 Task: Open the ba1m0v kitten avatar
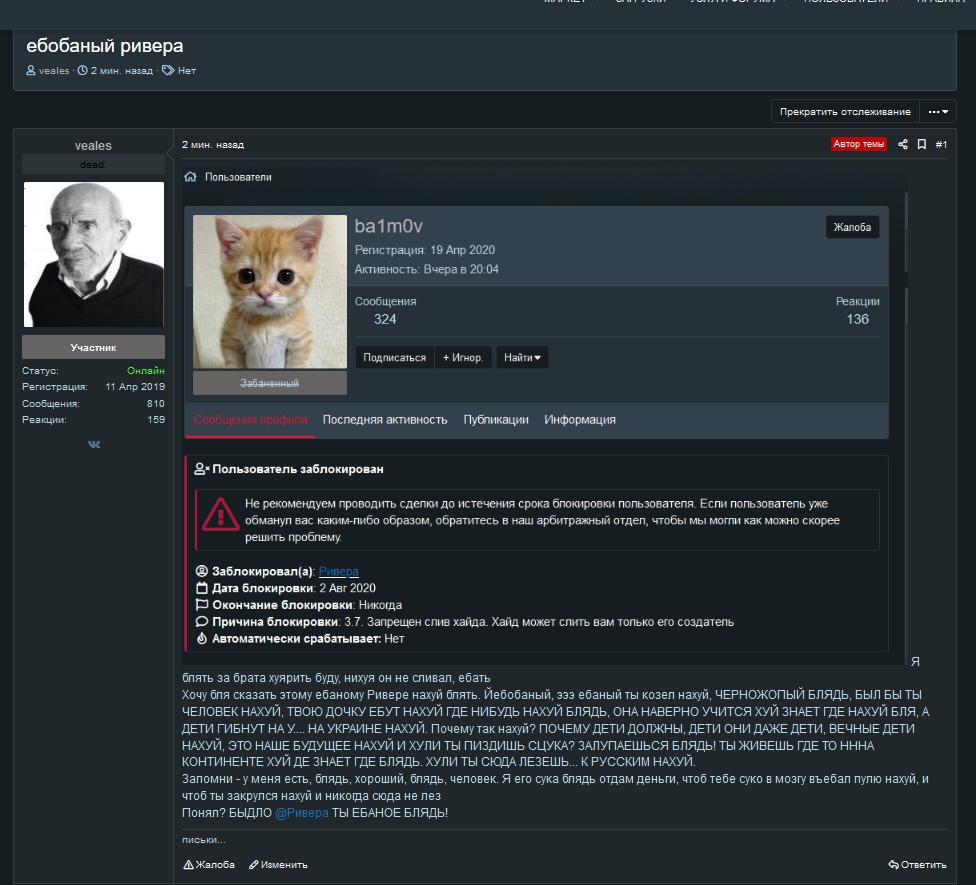(x=270, y=292)
